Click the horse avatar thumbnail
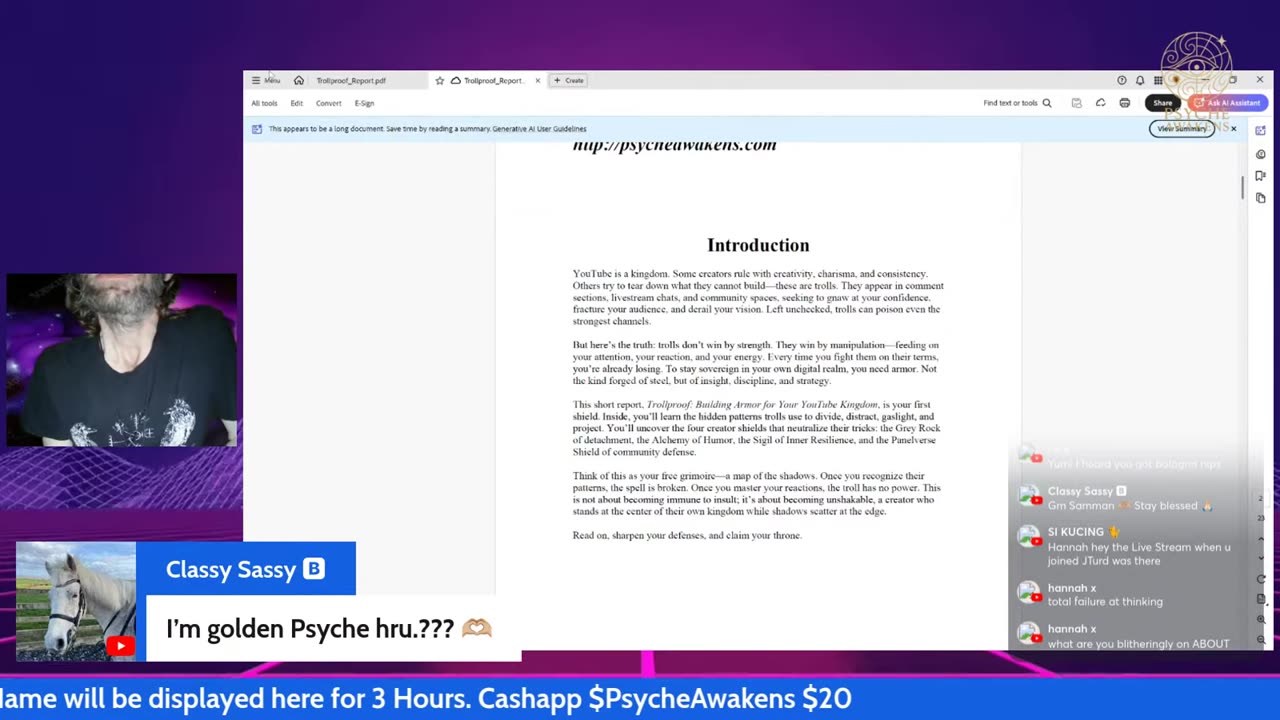This screenshot has width=1280, height=720. coord(76,602)
